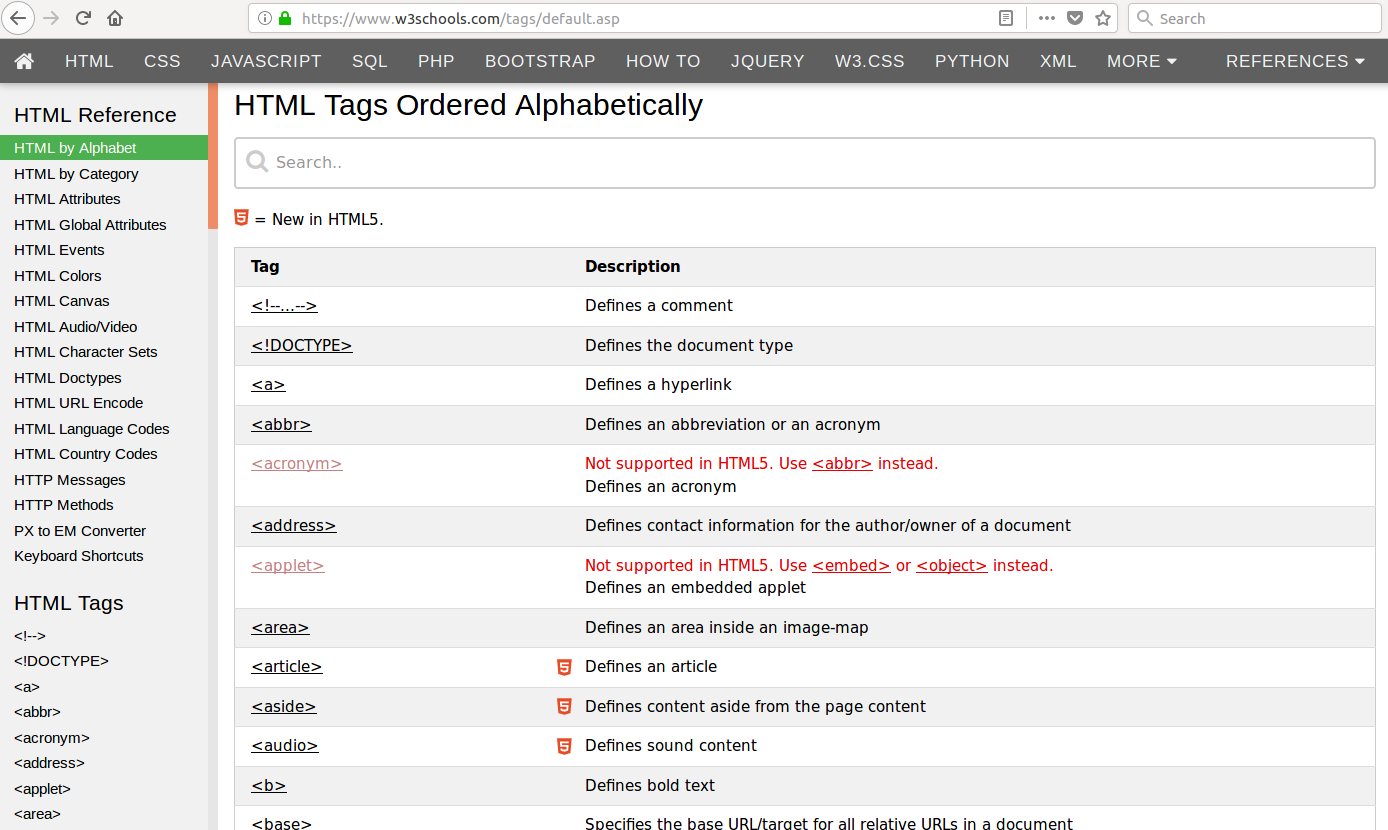Open the JAVASCRIPT tutorial from the navbar
The height and width of the screenshot is (830, 1388).
(x=266, y=61)
